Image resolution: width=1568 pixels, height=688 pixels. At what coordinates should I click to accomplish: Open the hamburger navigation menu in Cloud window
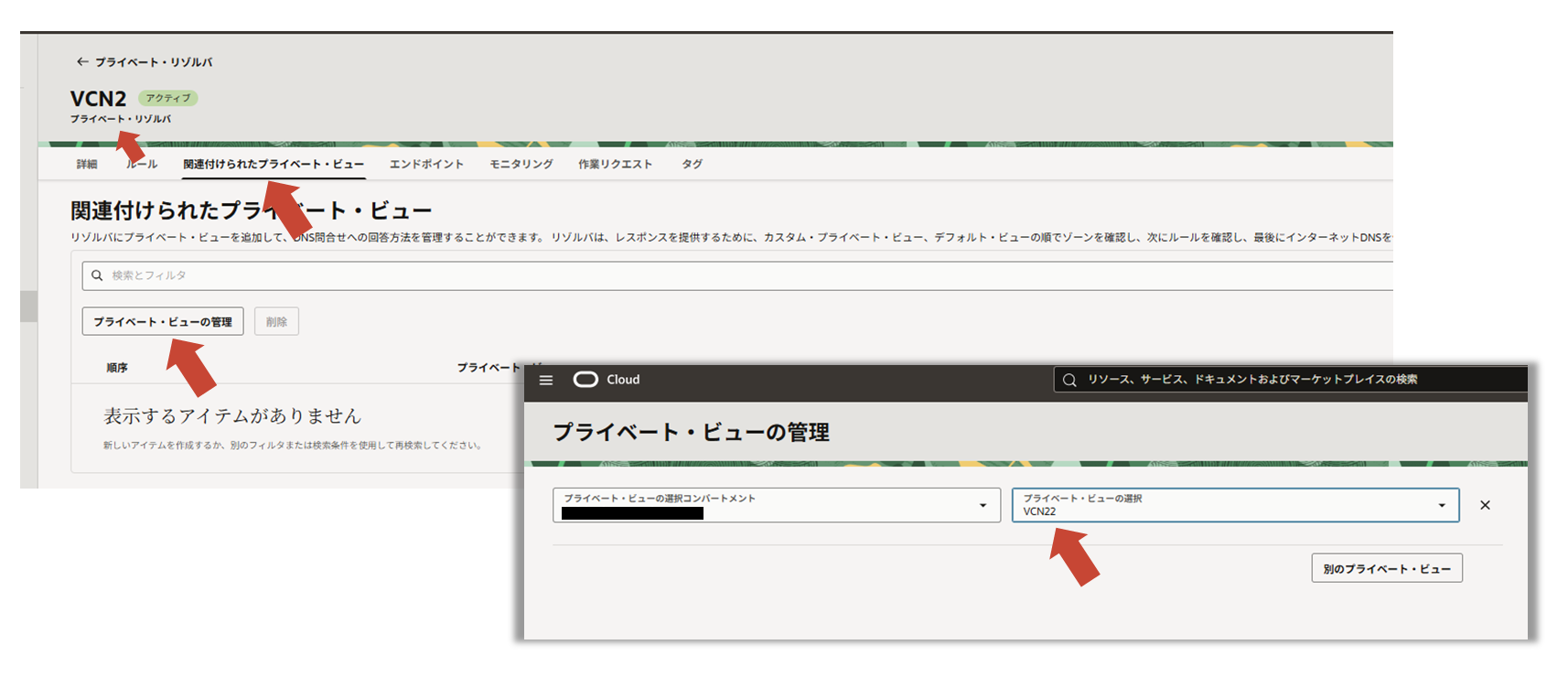click(x=546, y=380)
